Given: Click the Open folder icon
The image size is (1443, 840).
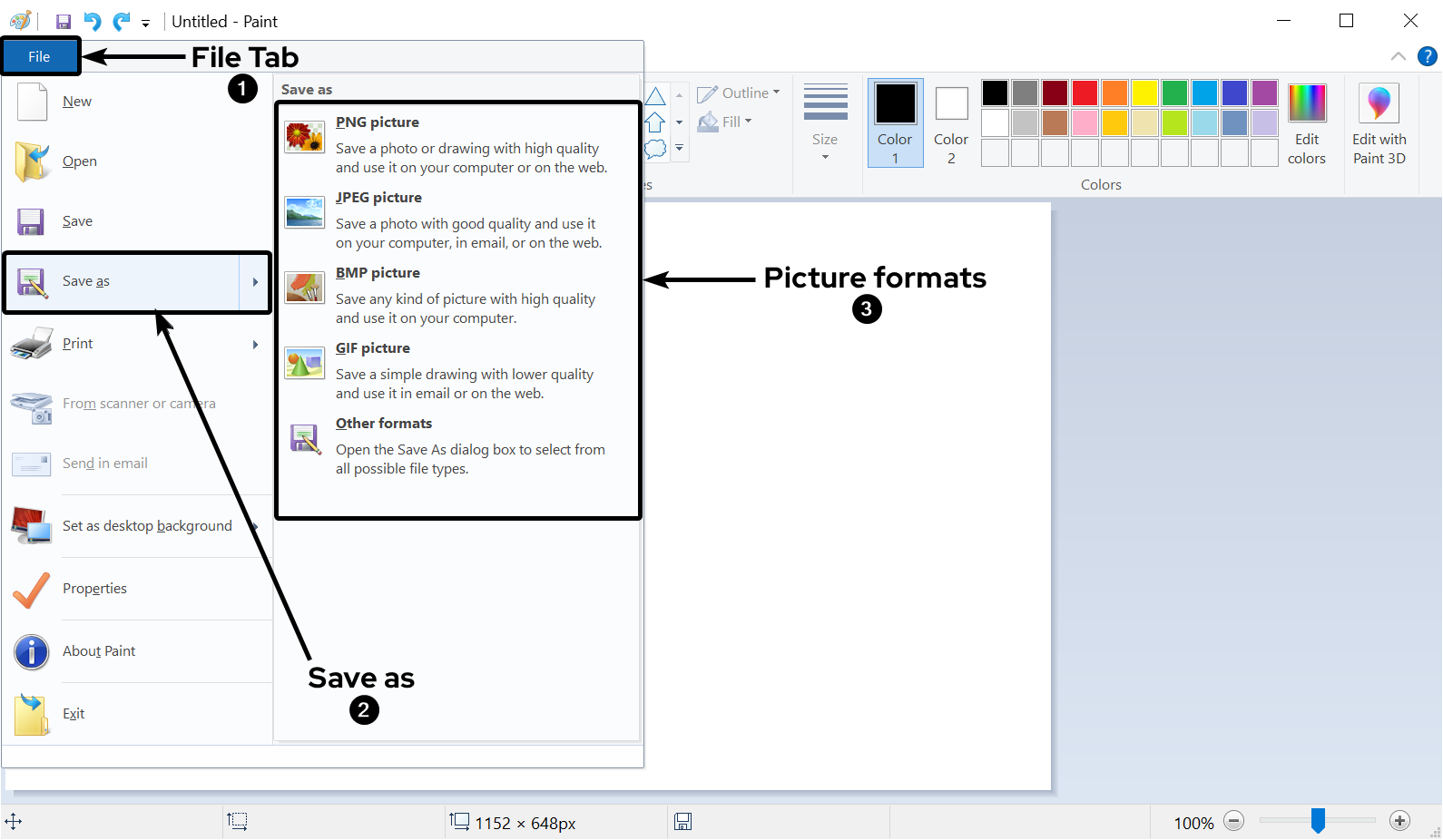Looking at the screenshot, I should coord(33,161).
